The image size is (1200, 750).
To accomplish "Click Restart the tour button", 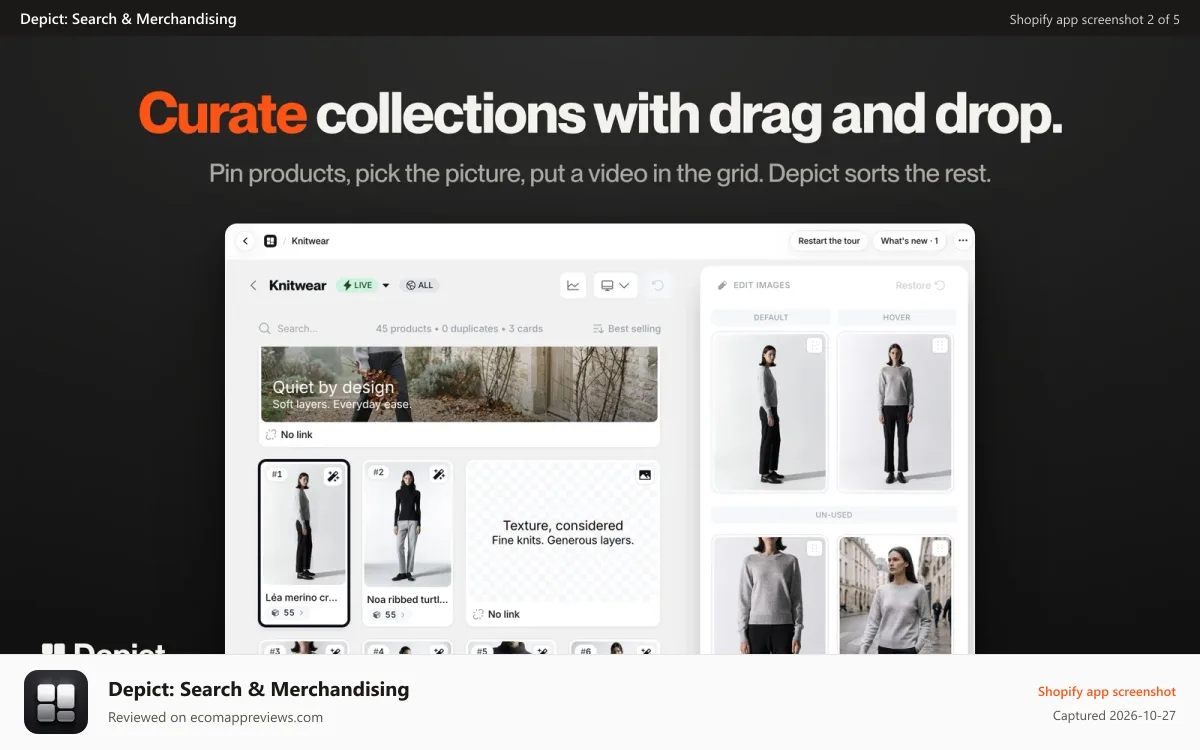I will (829, 241).
